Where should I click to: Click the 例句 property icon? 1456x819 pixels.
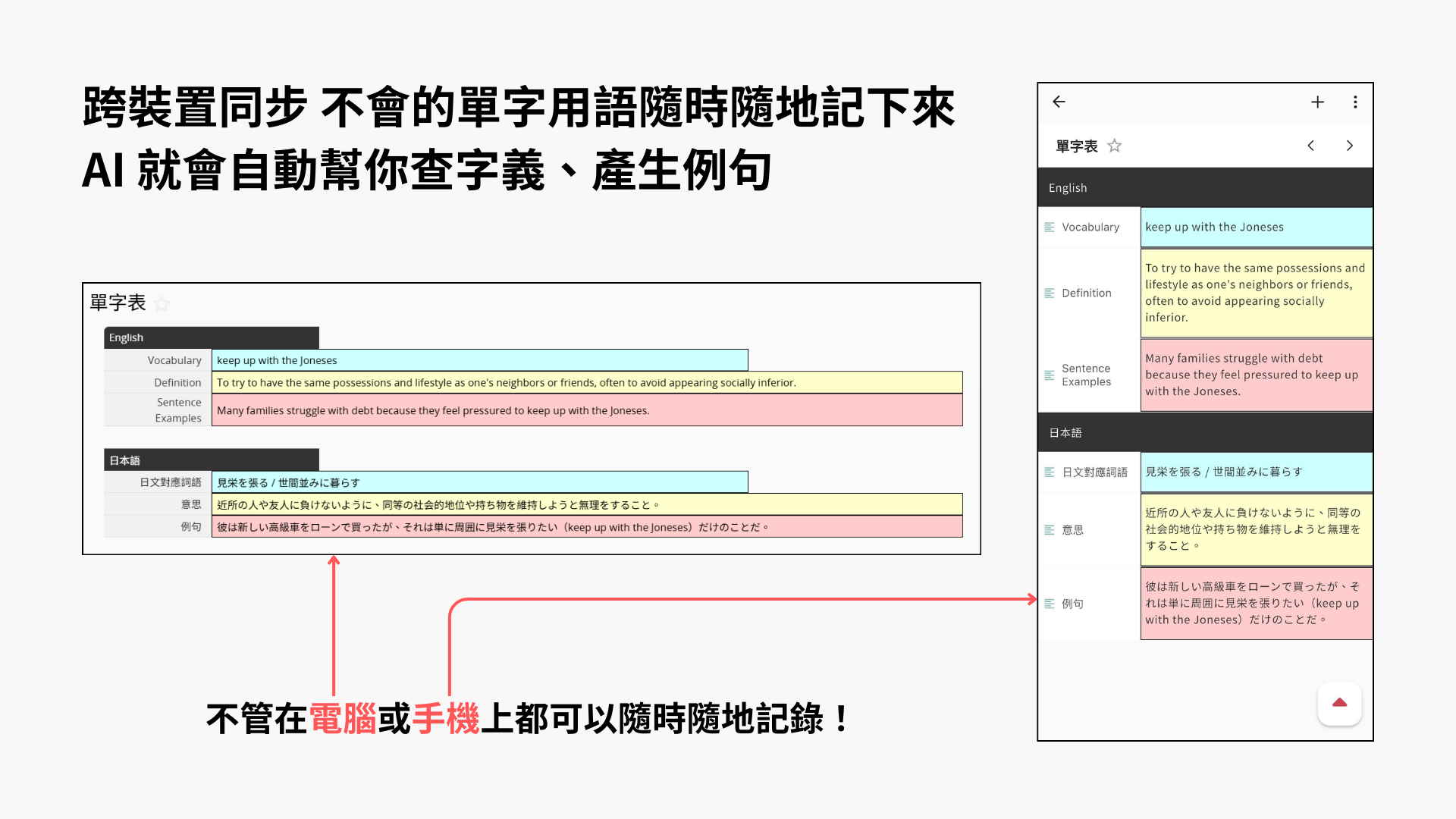point(1050,604)
